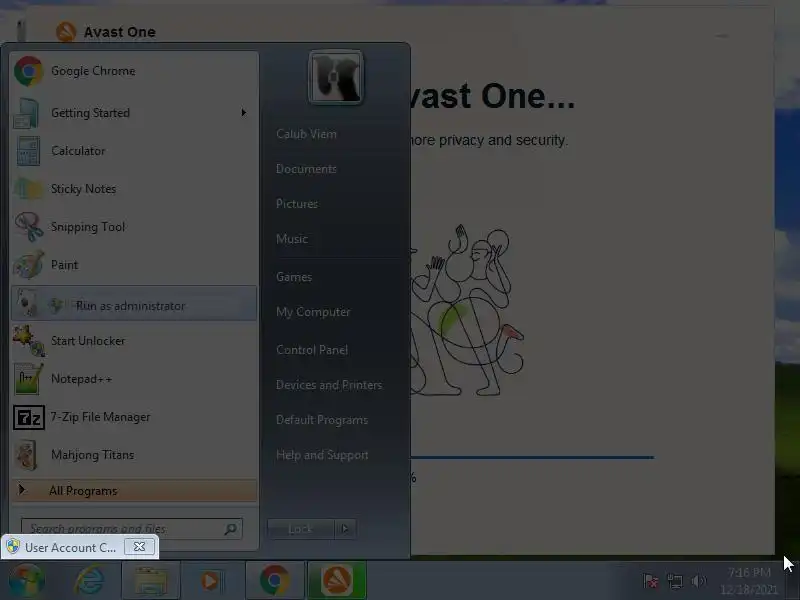Click the volume speaker tray icon

pyautogui.click(x=698, y=581)
